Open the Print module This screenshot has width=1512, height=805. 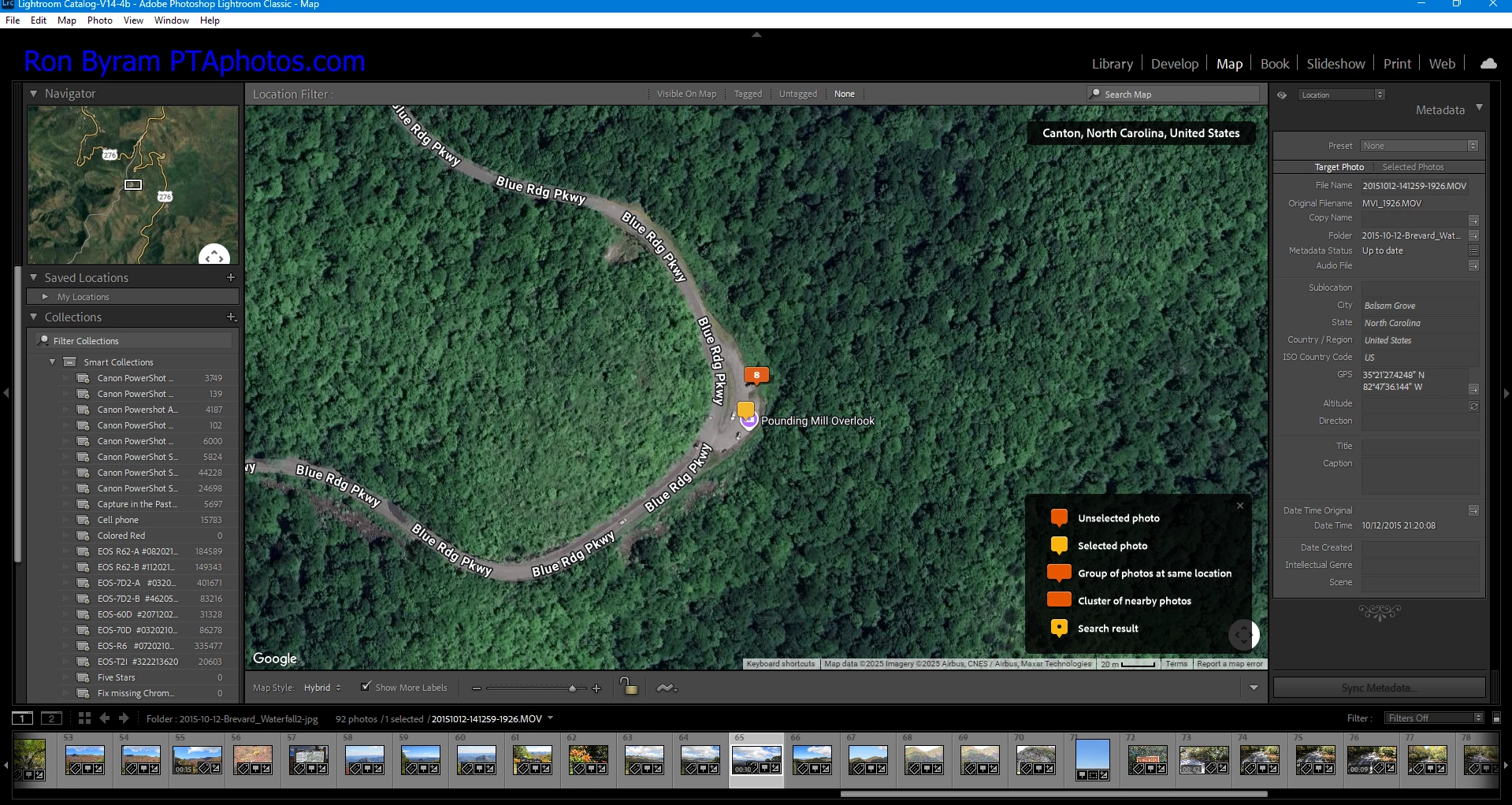pos(1397,64)
